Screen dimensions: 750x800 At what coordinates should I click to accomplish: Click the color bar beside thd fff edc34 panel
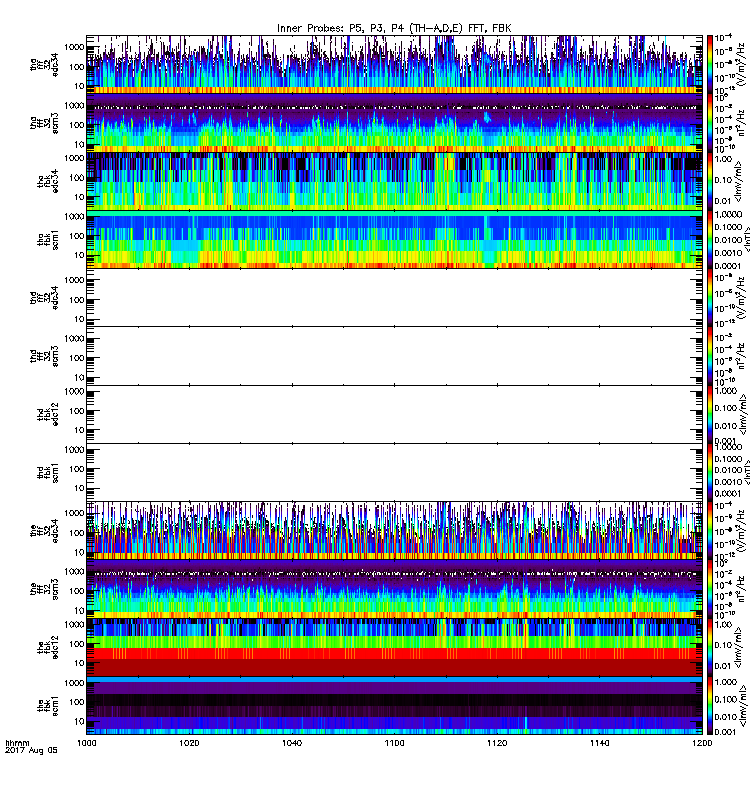[710, 297]
